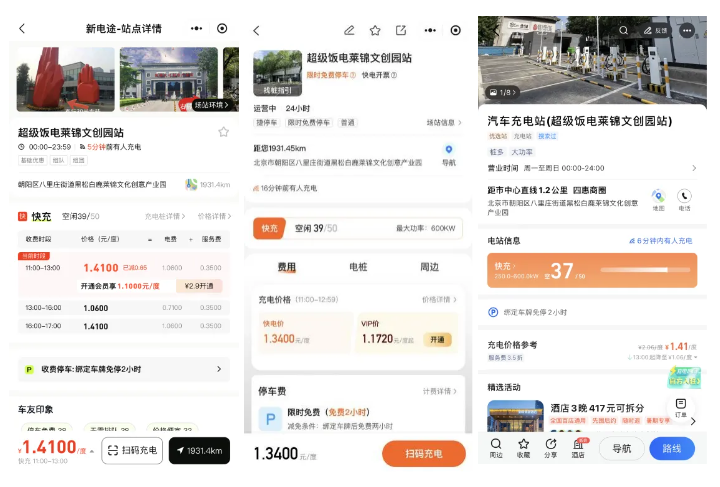720x487 pixels.
Task: Switch to 周边 tab
Action: click(x=429, y=267)
